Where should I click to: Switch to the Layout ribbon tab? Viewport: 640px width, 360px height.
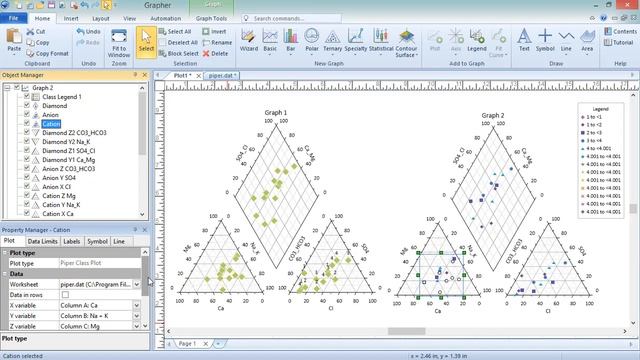click(x=100, y=18)
